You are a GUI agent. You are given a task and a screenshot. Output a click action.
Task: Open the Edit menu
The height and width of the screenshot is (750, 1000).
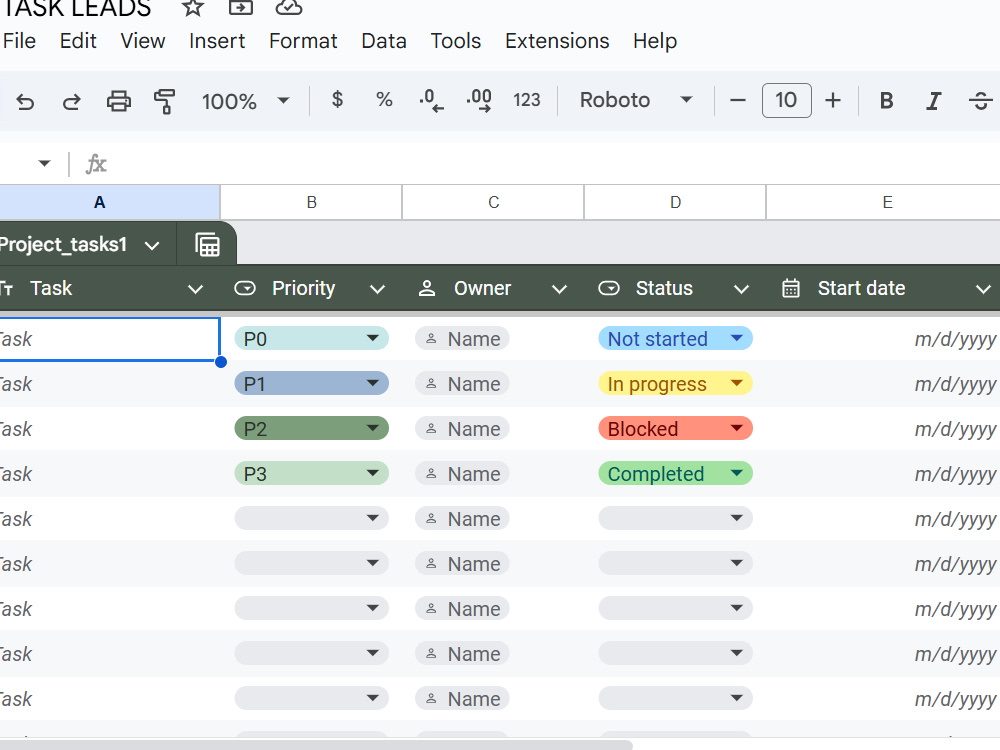(78, 41)
